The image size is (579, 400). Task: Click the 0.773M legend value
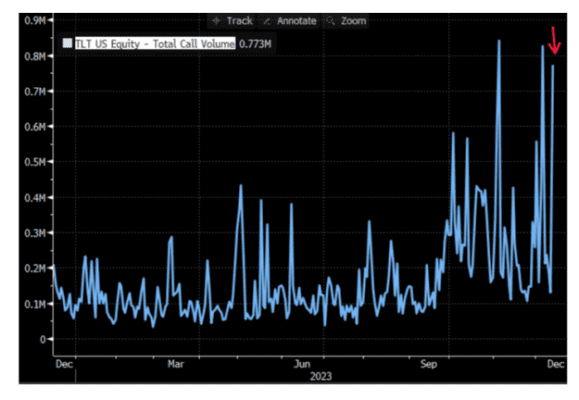coord(255,44)
